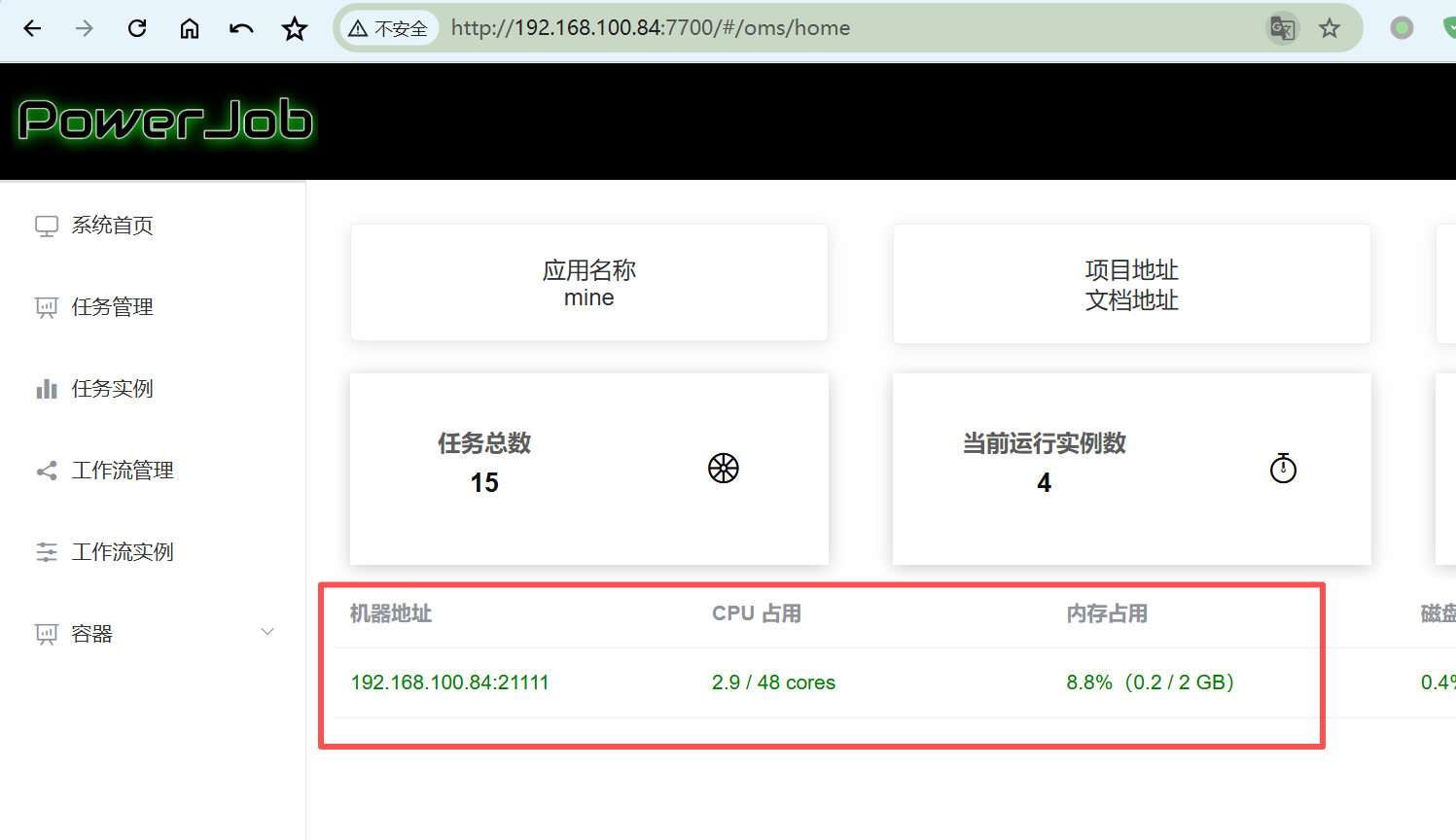Click the CPU 占用 column header
This screenshot has height=840, width=1456.
click(757, 613)
